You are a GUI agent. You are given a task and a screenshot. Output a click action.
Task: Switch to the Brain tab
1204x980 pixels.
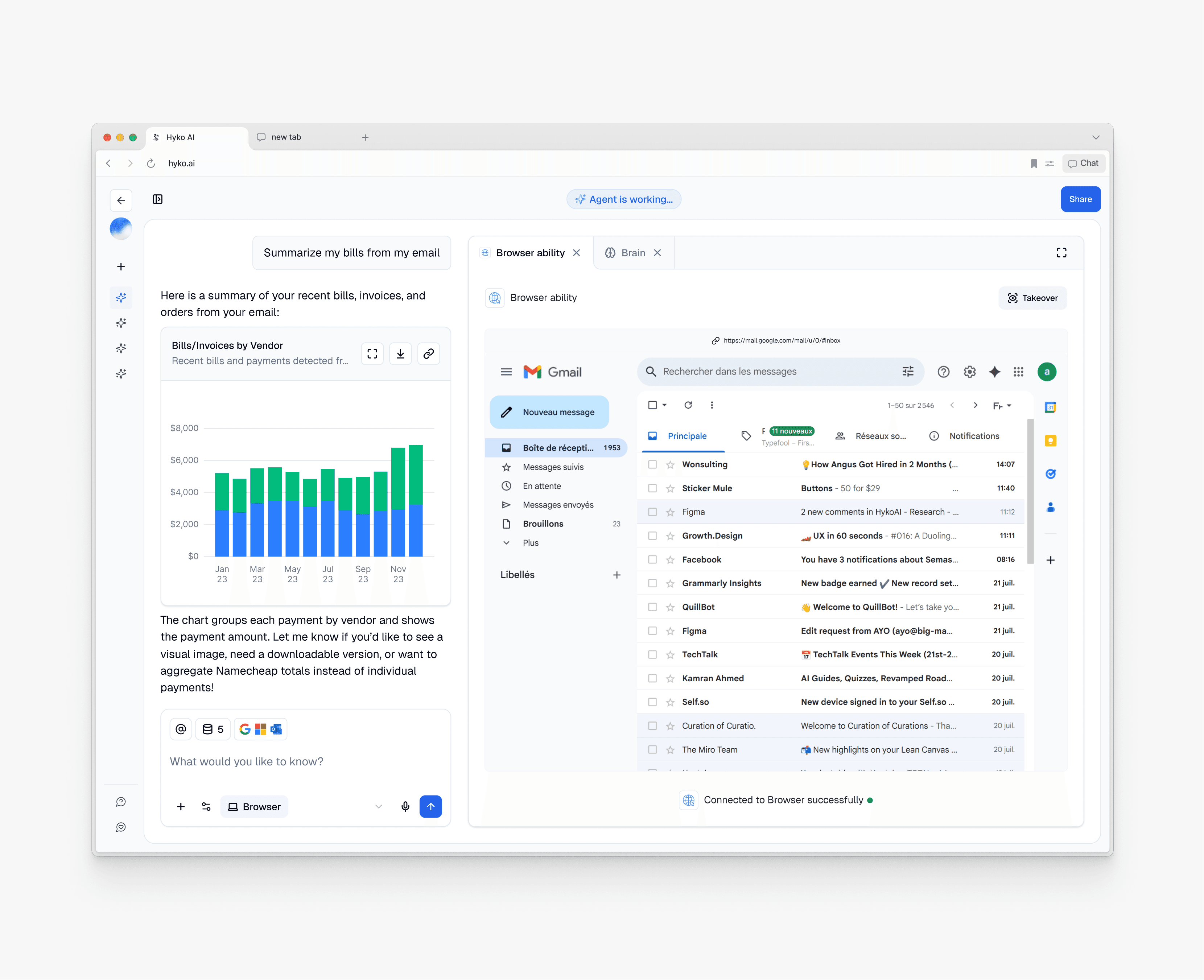tap(632, 253)
